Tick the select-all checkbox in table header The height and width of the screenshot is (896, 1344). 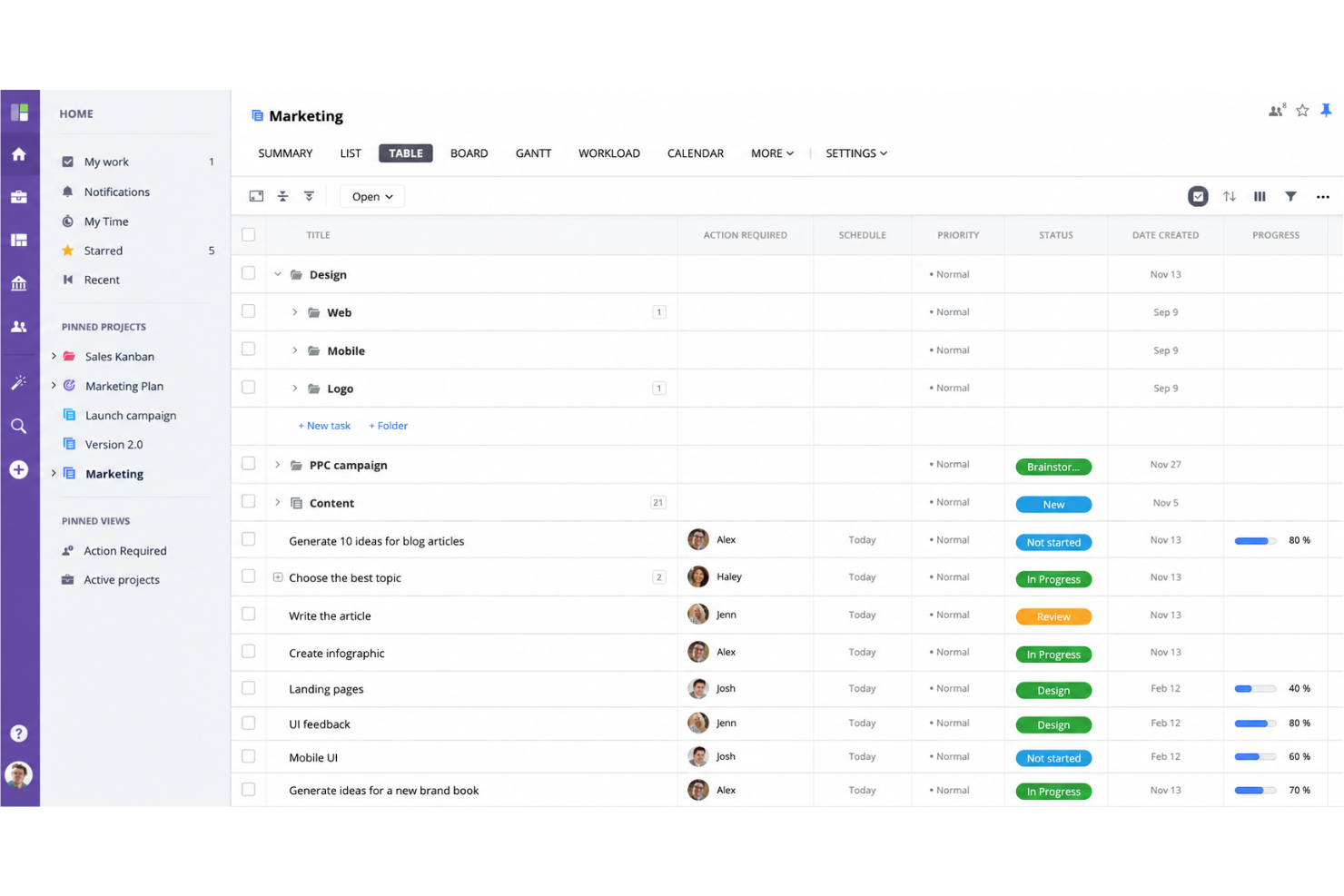point(248,235)
